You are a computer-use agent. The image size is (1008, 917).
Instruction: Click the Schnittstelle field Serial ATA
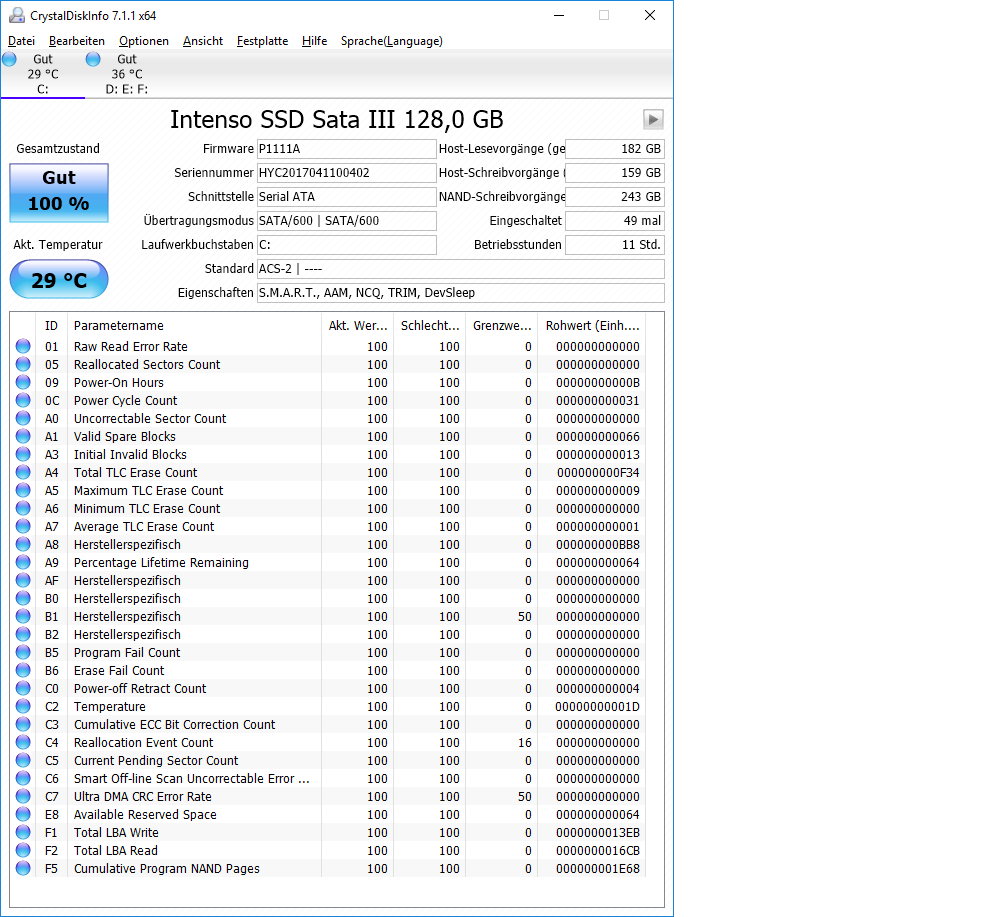(x=346, y=197)
